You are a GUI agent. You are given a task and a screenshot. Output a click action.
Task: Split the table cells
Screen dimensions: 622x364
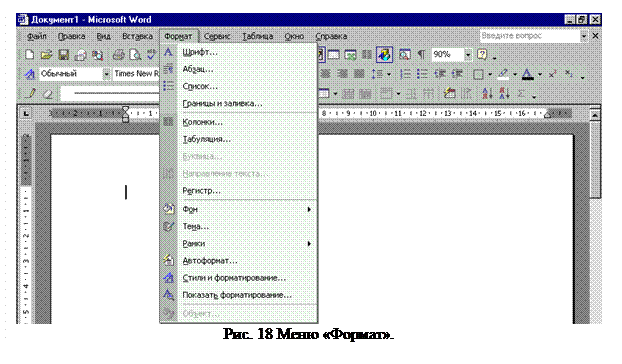(x=365, y=94)
